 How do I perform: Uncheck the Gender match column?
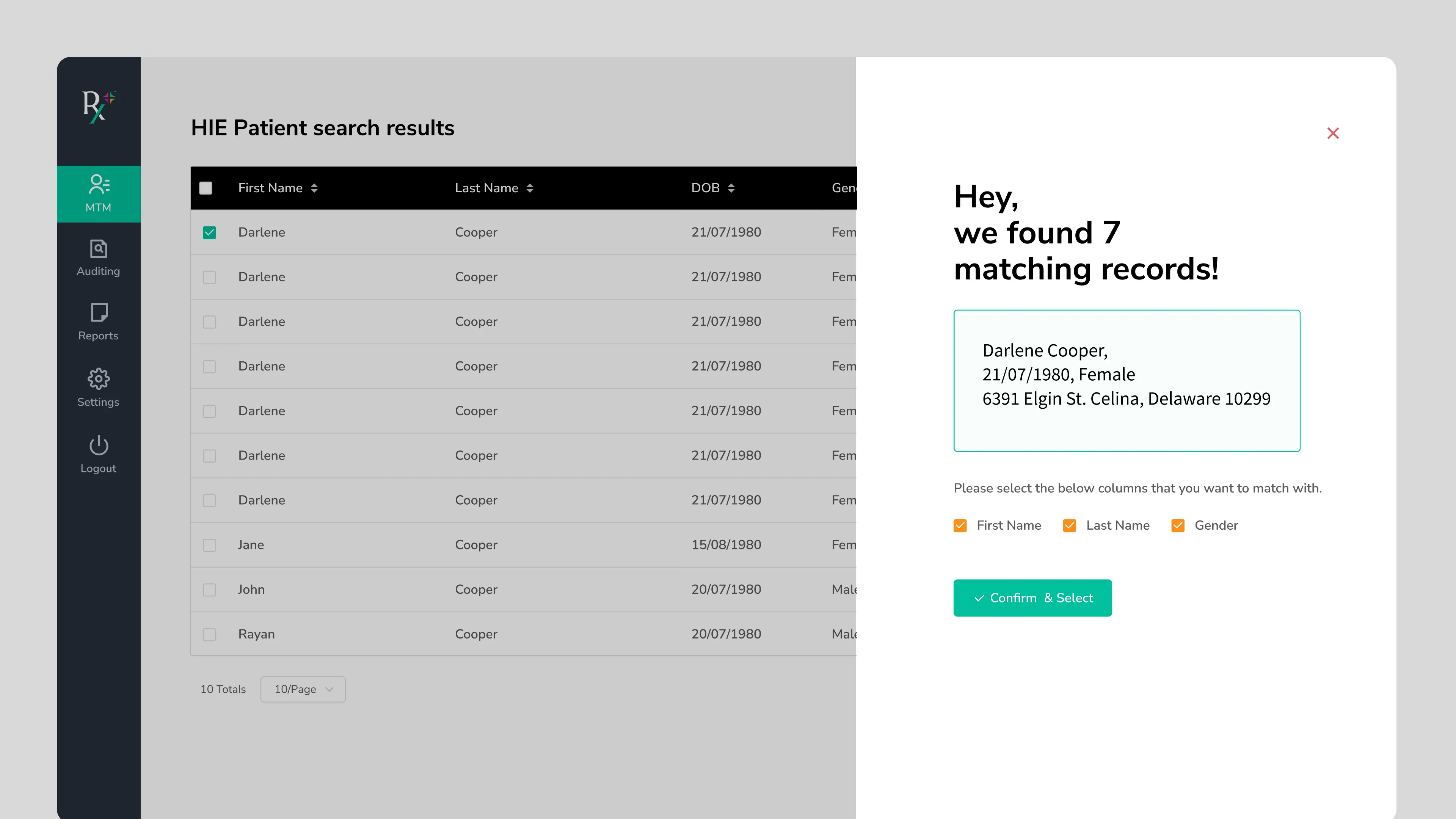[x=1178, y=526]
